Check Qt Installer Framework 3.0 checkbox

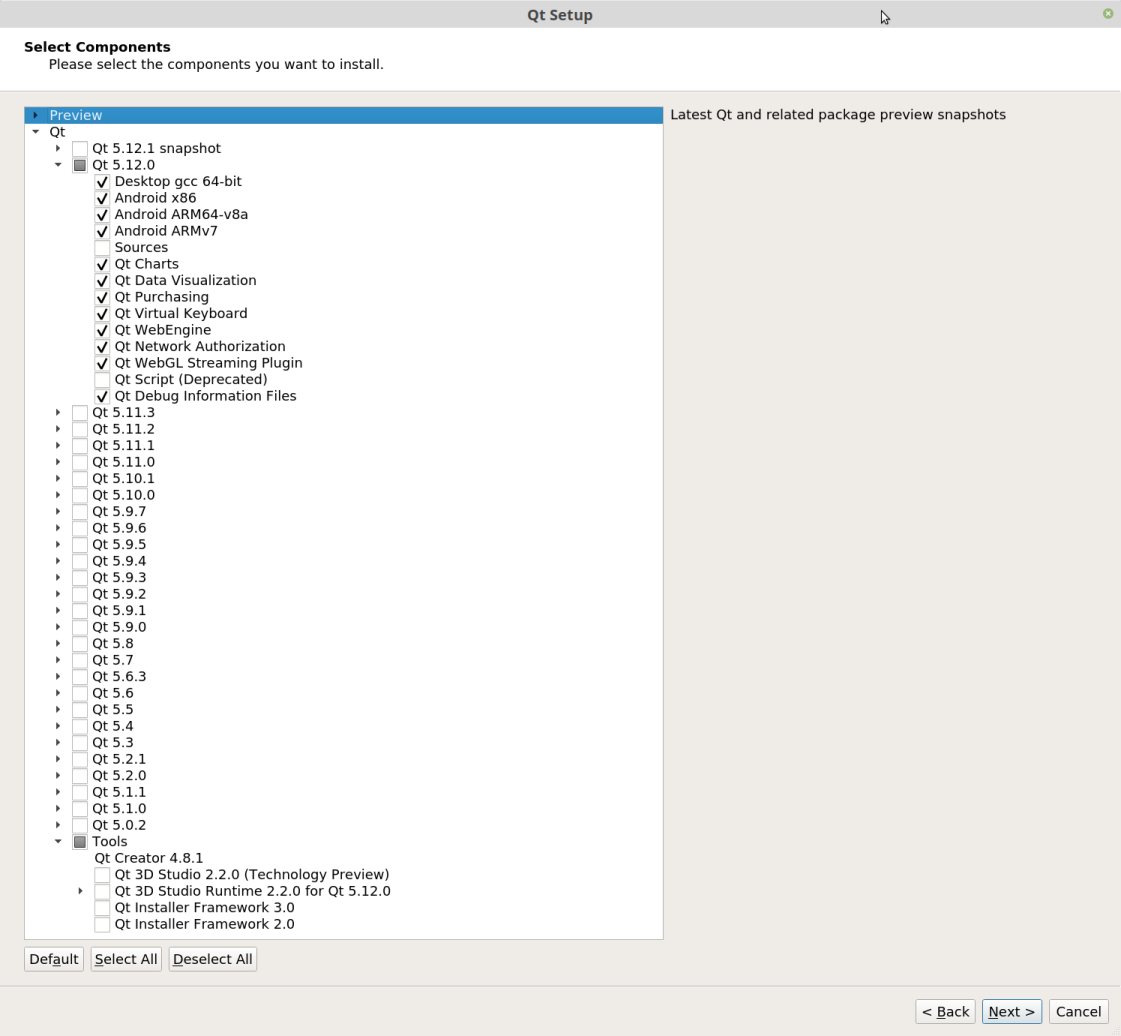pyautogui.click(x=102, y=907)
